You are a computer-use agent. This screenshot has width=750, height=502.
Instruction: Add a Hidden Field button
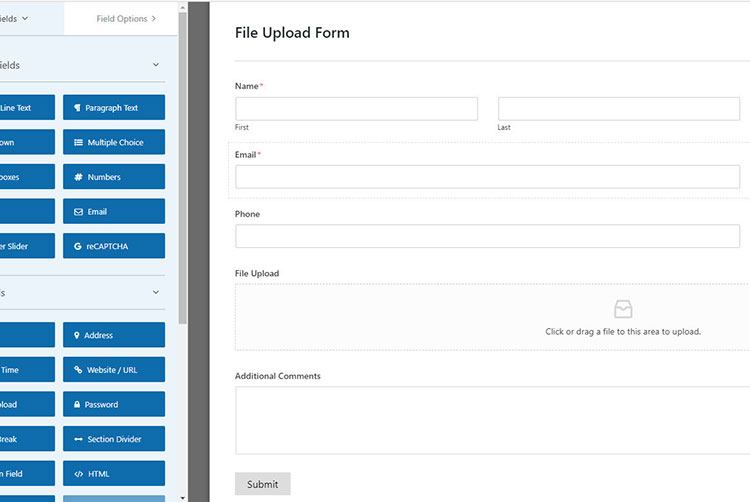point(27,473)
